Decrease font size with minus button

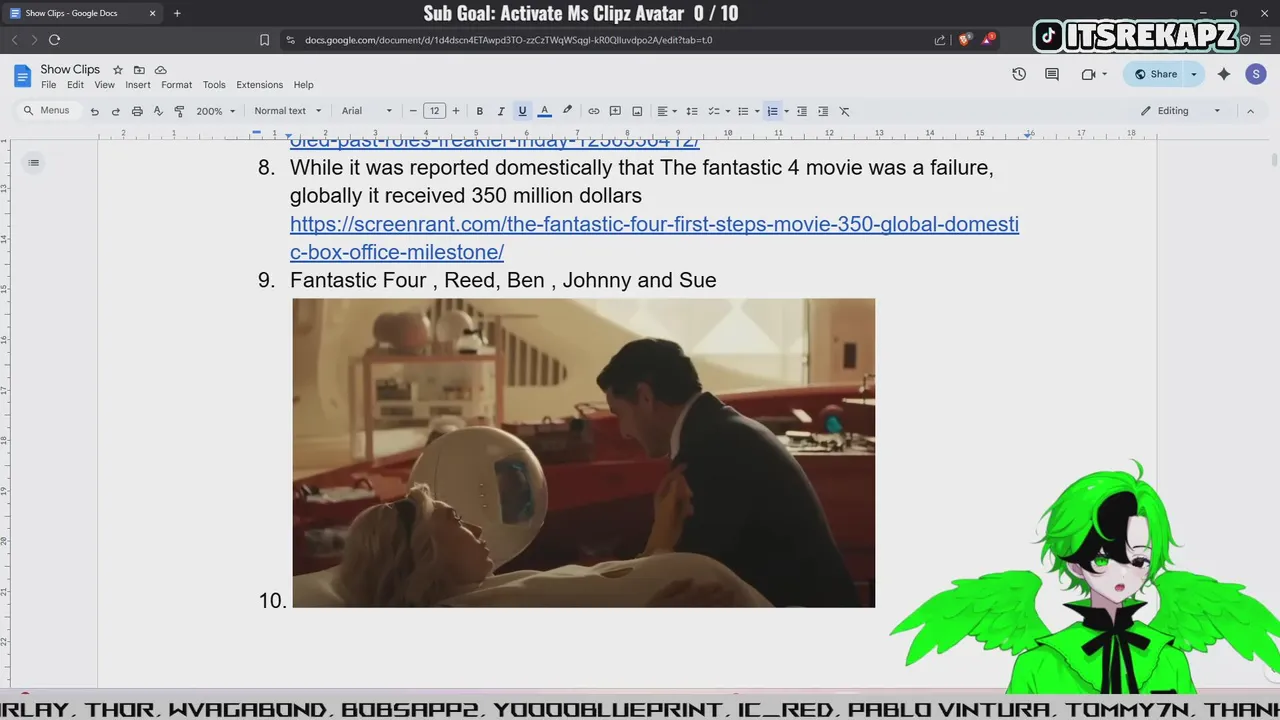(413, 111)
